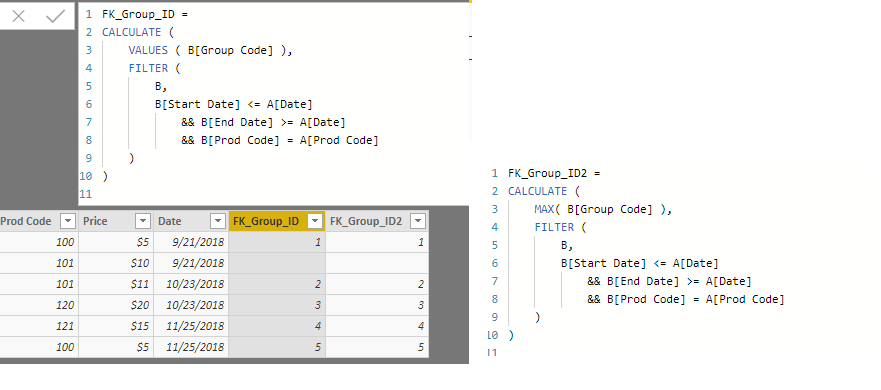The image size is (881, 390).
Task: Click Prod Code cell 120
Action: [x=39, y=305]
